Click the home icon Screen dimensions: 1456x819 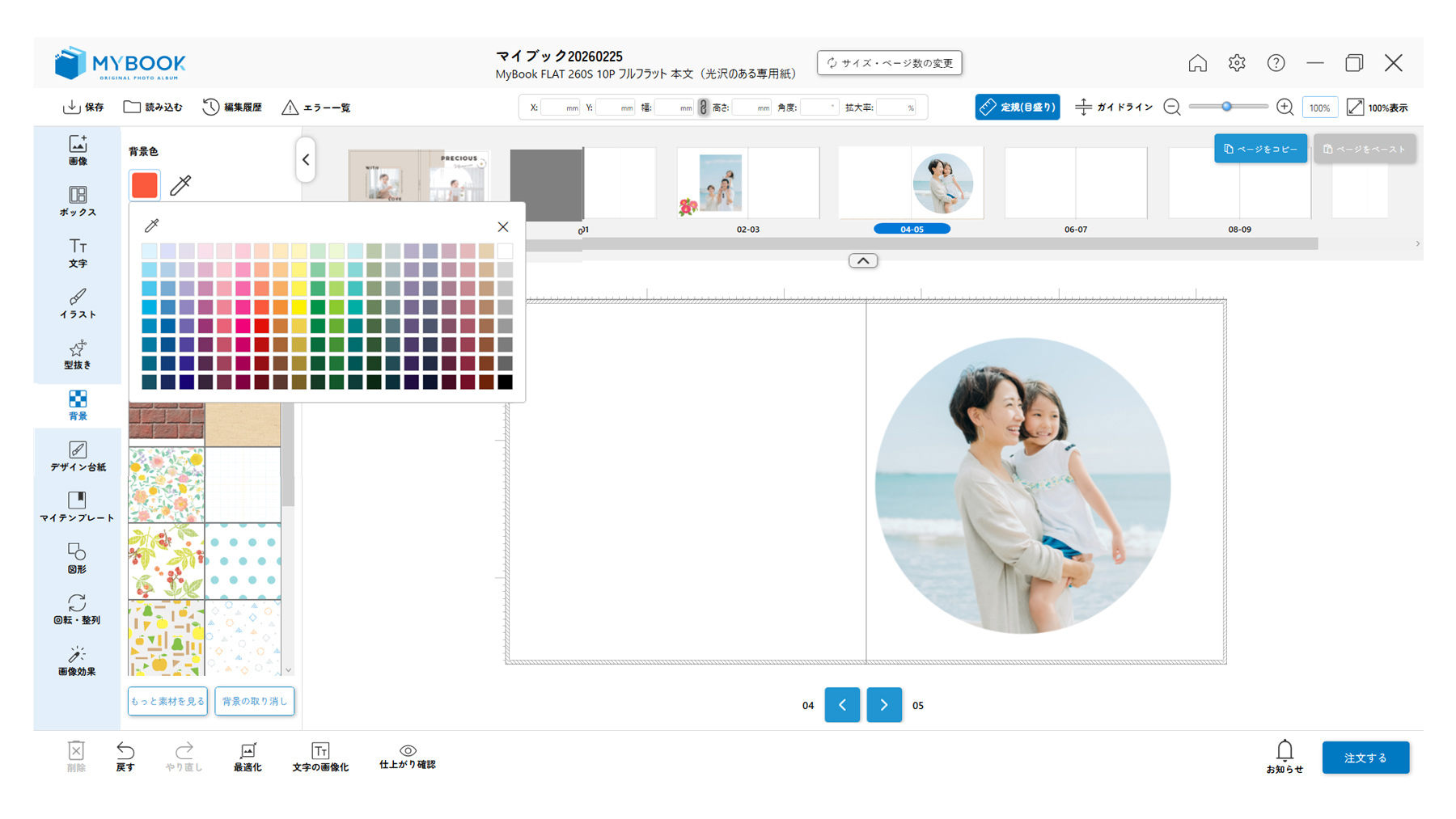point(1197,63)
